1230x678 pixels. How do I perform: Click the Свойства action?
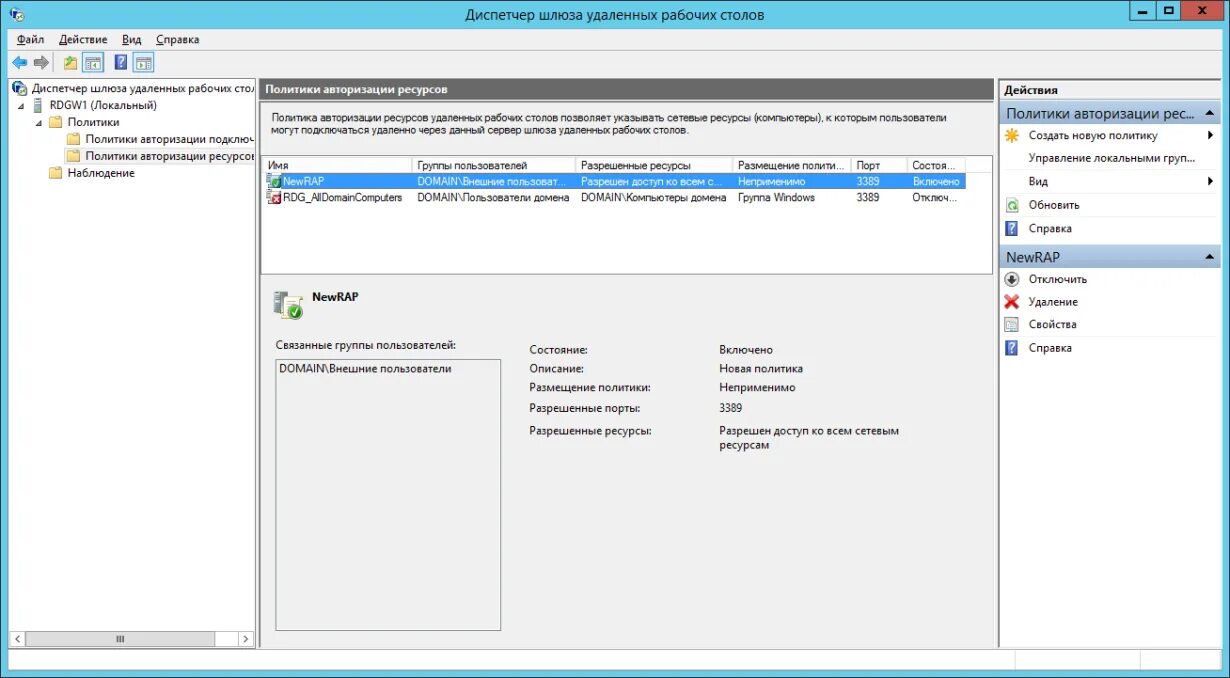click(1053, 325)
